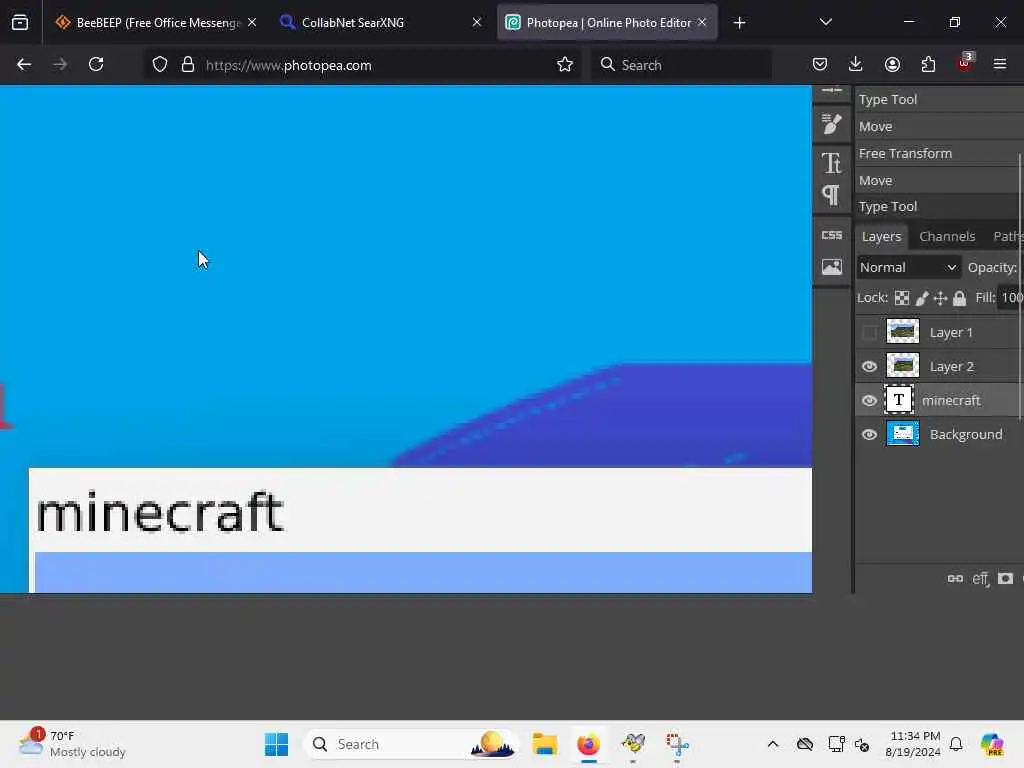Image resolution: width=1024 pixels, height=768 pixels.
Task: Select Layer 1 thumbnail
Action: (x=903, y=332)
